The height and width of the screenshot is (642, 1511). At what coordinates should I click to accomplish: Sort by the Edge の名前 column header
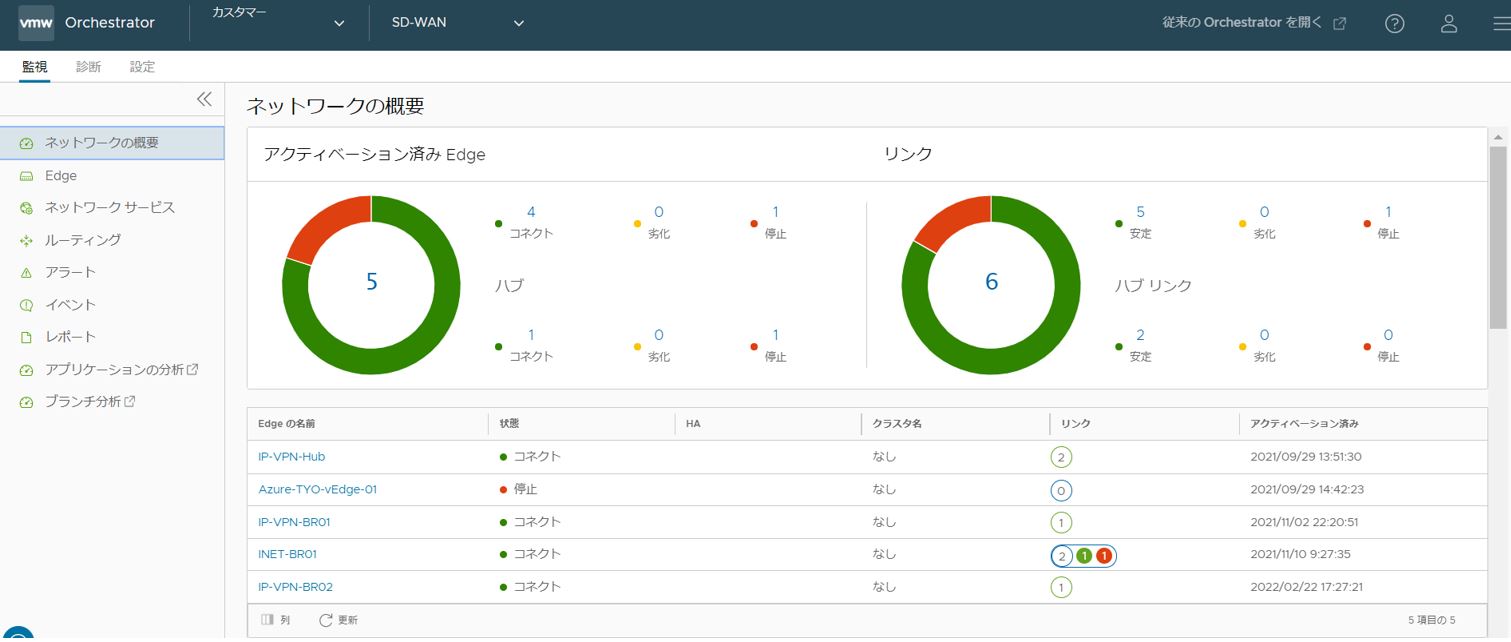pos(287,424)
